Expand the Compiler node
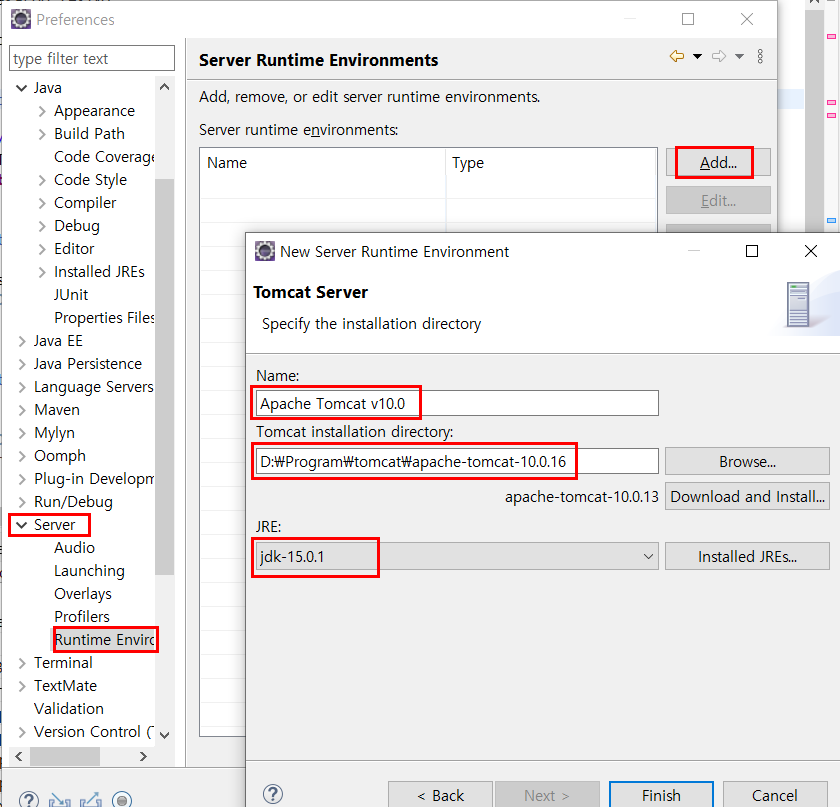Image resolution: width=840 pixels, height=807 pixels. point(42,203)
